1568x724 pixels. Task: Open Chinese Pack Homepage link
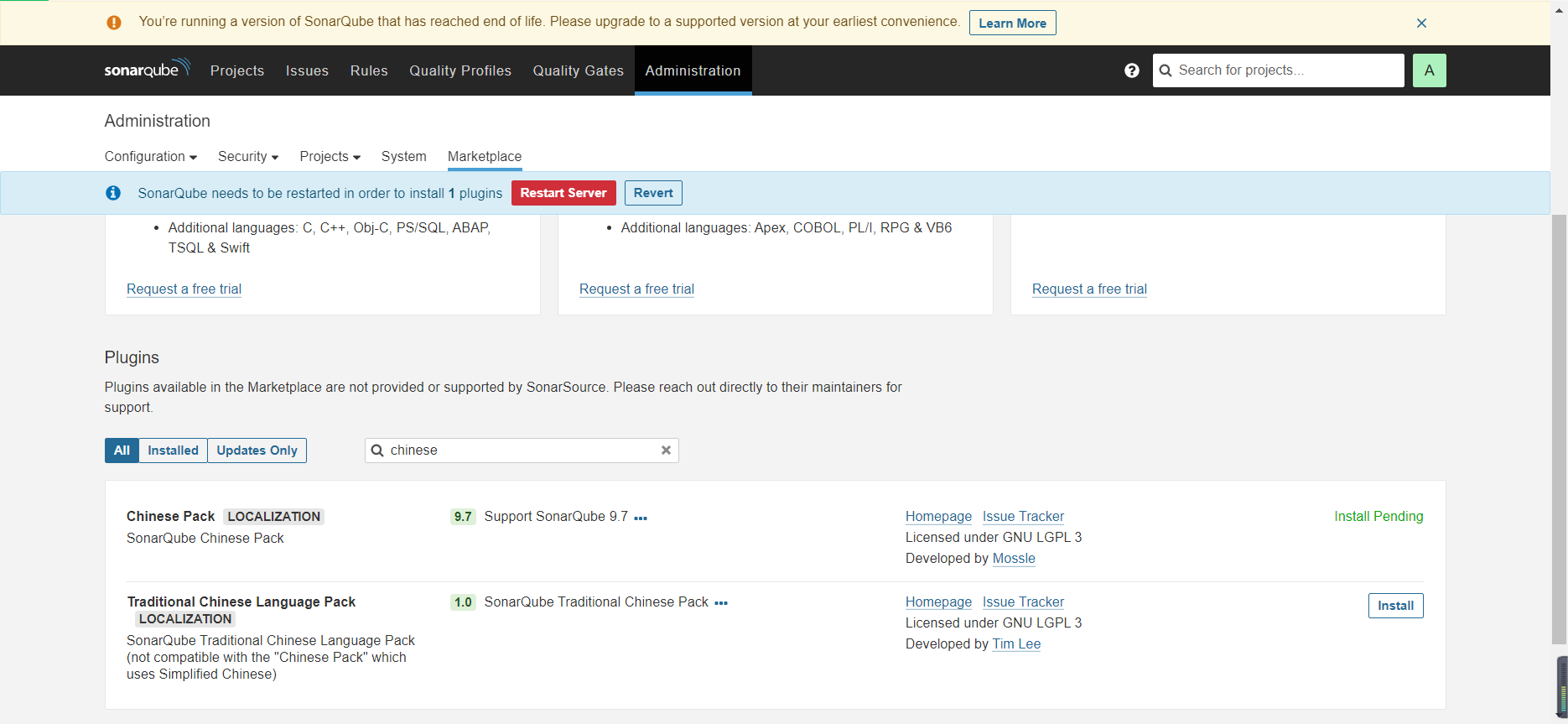coord(938,517)
